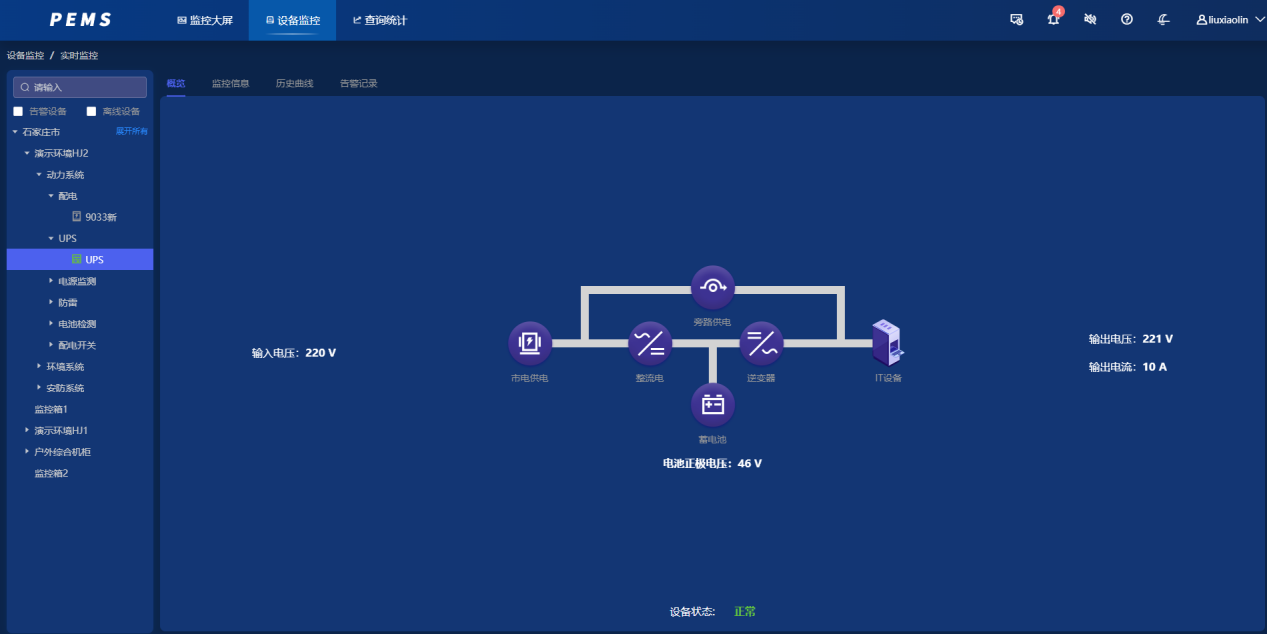
Task: Toggle the night mode moon icon
Action: click(x=1164, y=20)
